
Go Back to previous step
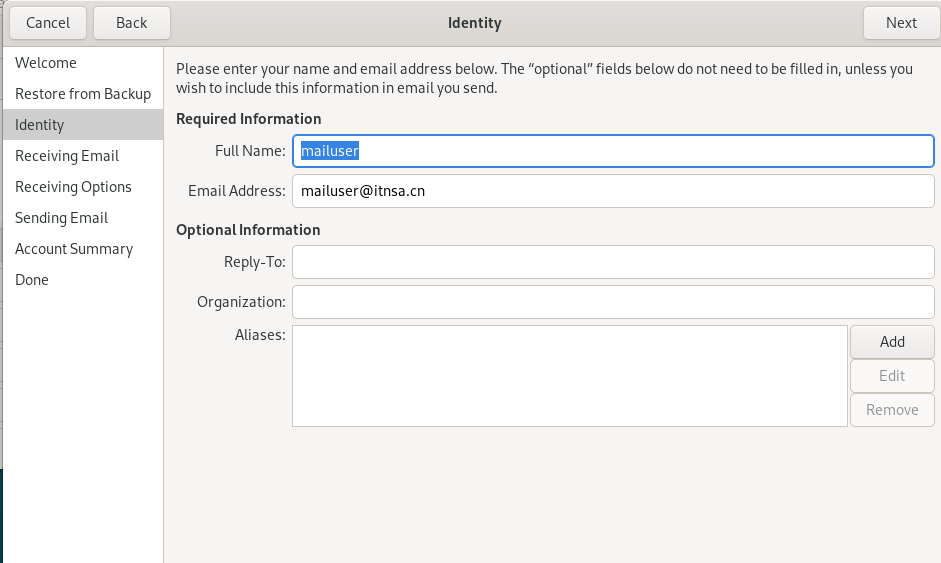[x=131, y=23]
